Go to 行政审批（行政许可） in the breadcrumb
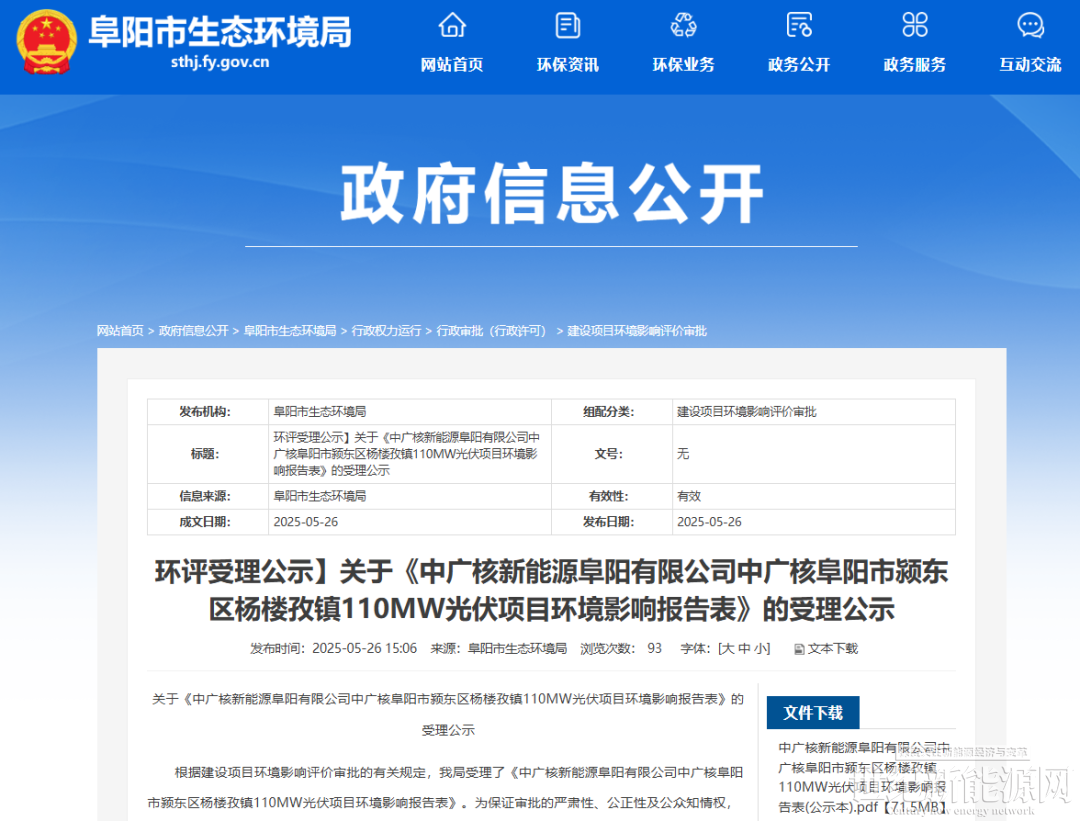The height and width of the screenshot is (821, 1080). coord(493,331)
